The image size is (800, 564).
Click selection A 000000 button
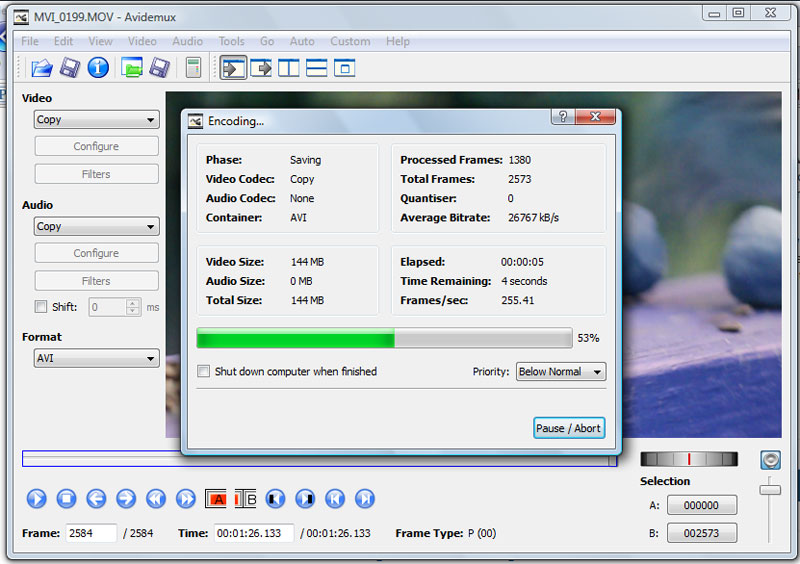click(702, 505)
